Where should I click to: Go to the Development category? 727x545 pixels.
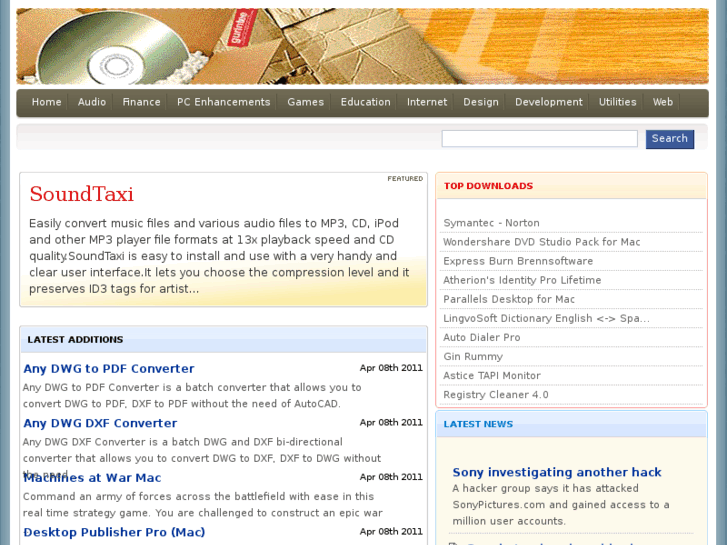tap(549, 102)
